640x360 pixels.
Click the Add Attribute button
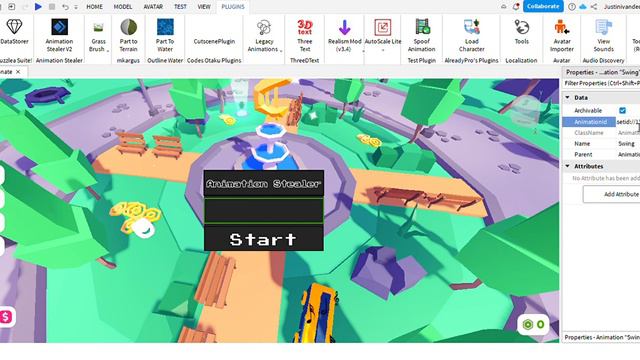tap(611, 194)
